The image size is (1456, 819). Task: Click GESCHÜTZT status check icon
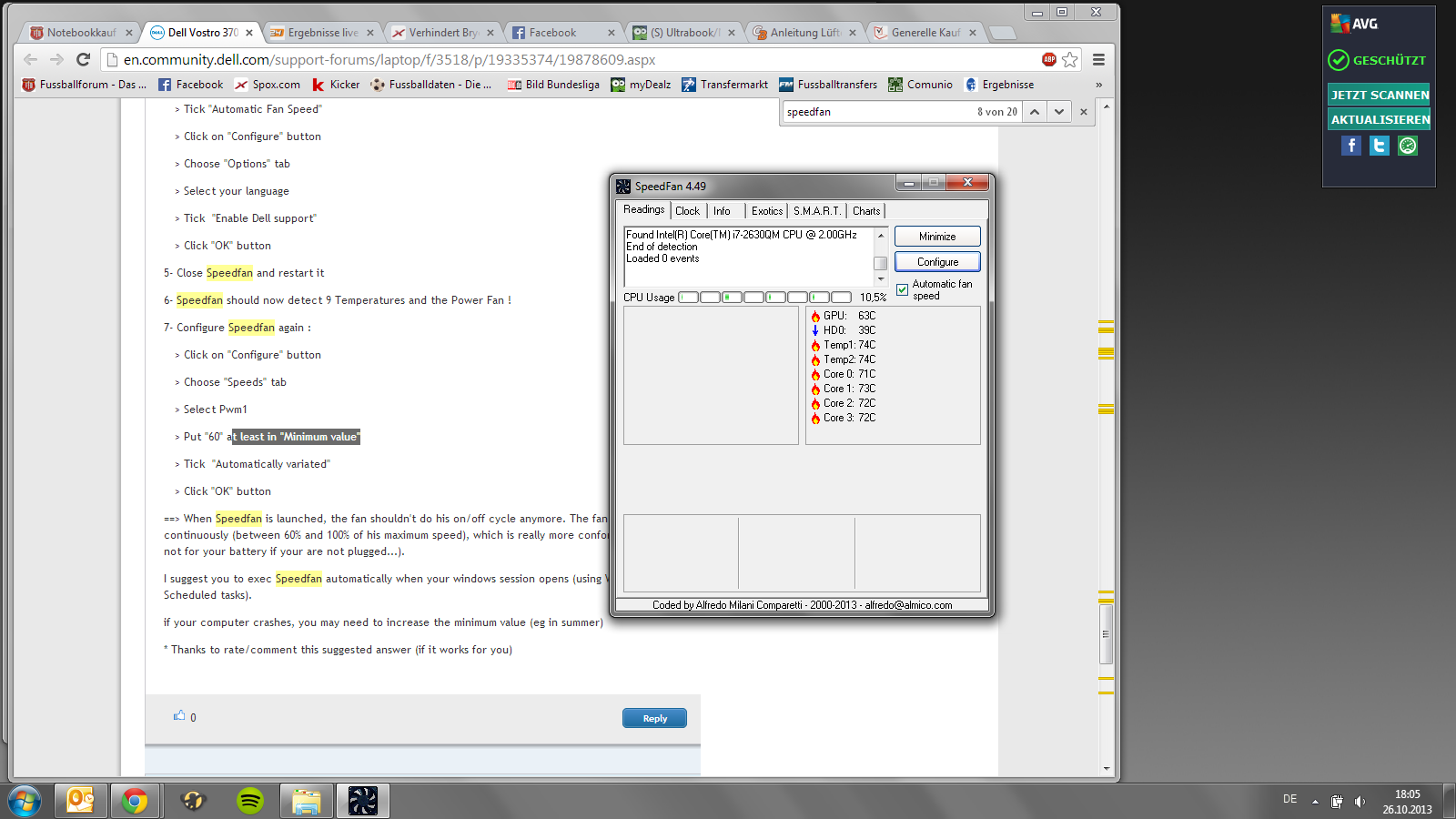coord(1338,60)
